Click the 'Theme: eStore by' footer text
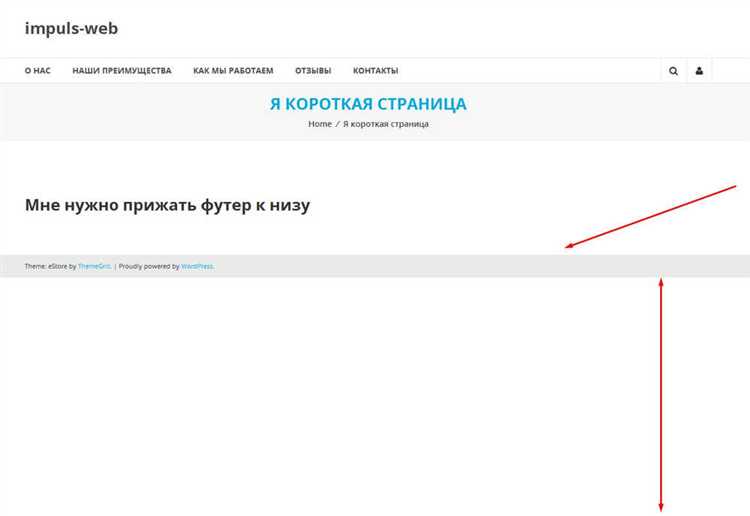Viewport: 750px width, 516px height. (x=50, y=266)
